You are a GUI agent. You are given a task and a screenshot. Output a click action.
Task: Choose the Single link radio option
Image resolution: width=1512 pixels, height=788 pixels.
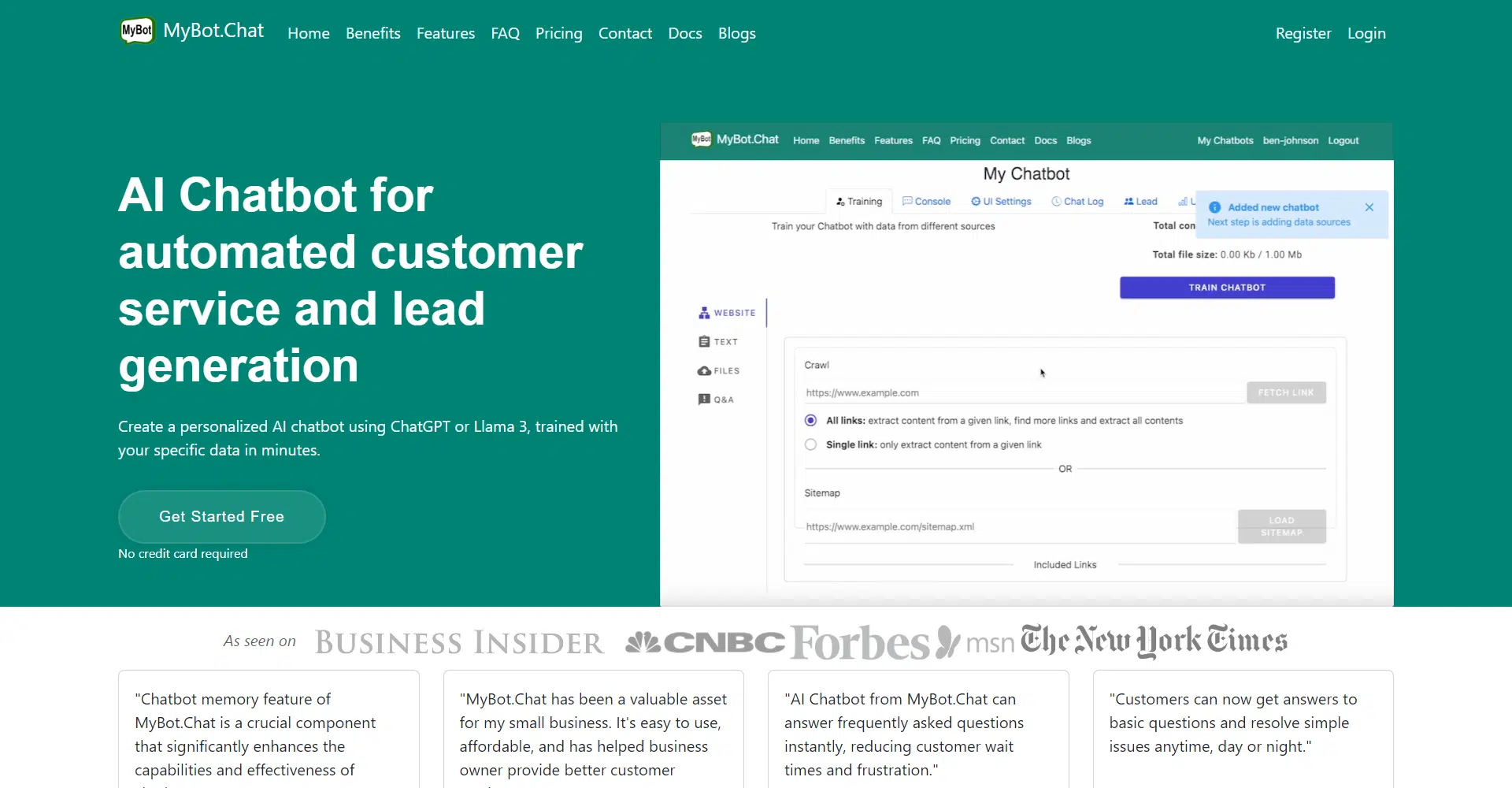(810, 444)
